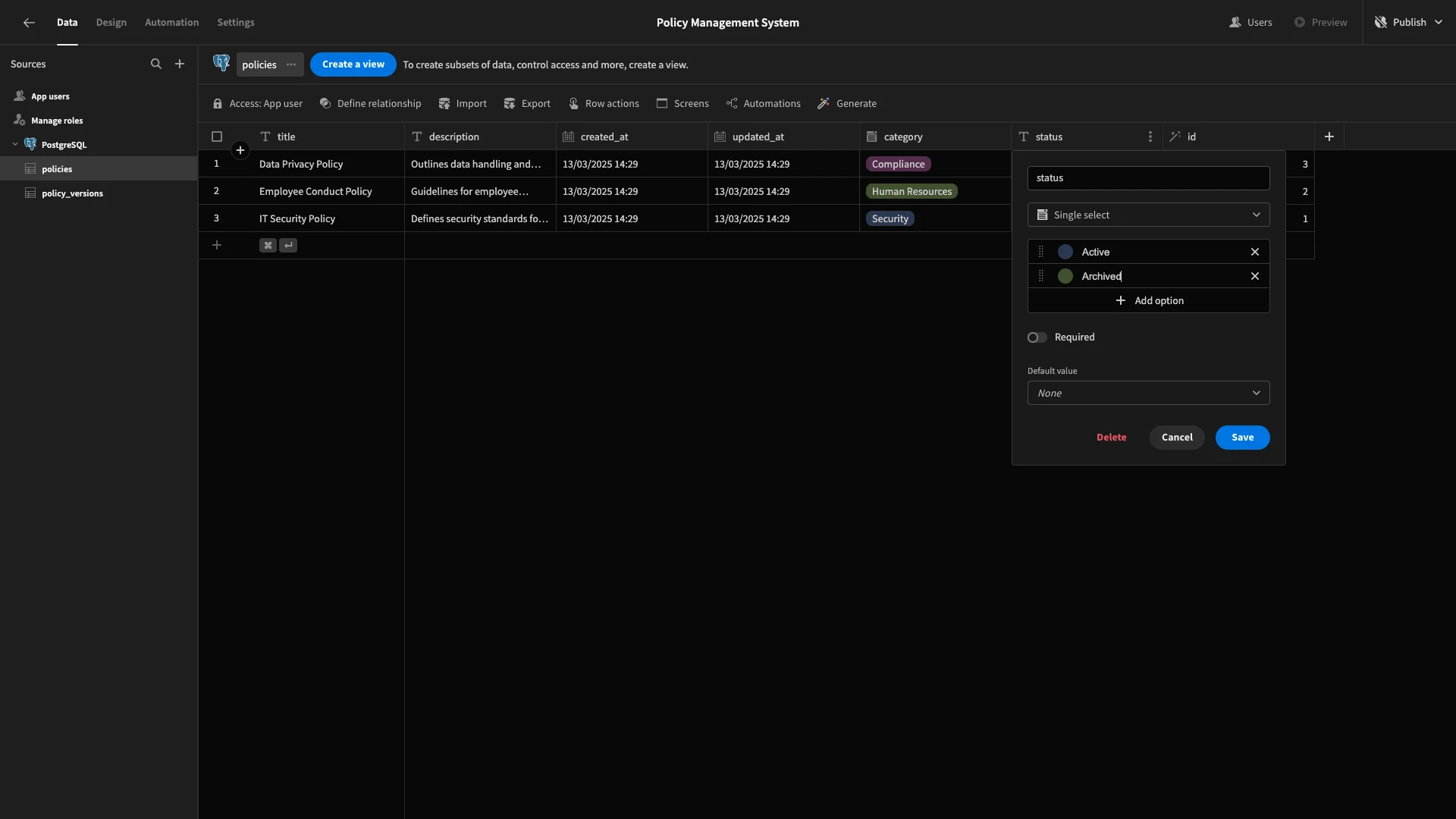Image resolution: width=1456 pixels, height=819 pixels.
Task: Select the Employee Conduct Policy cell
Action: point(328,191)
